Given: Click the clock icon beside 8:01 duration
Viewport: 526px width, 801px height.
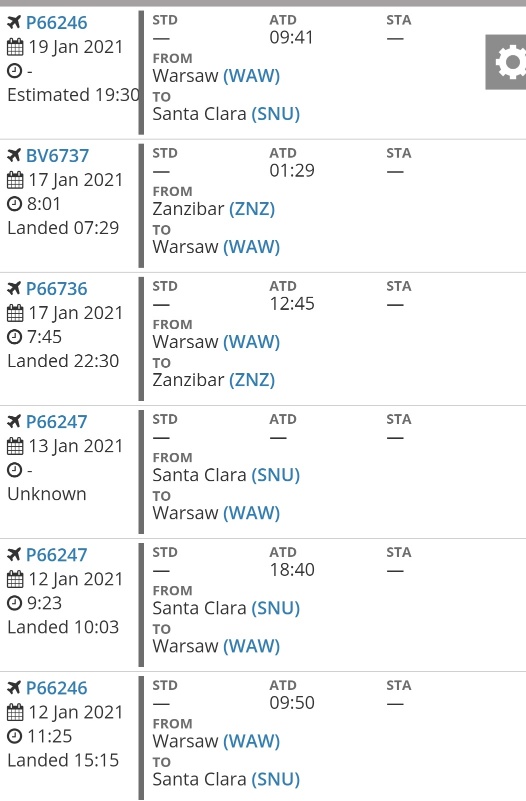Looking at the screenshot, I should pos(14,204).
